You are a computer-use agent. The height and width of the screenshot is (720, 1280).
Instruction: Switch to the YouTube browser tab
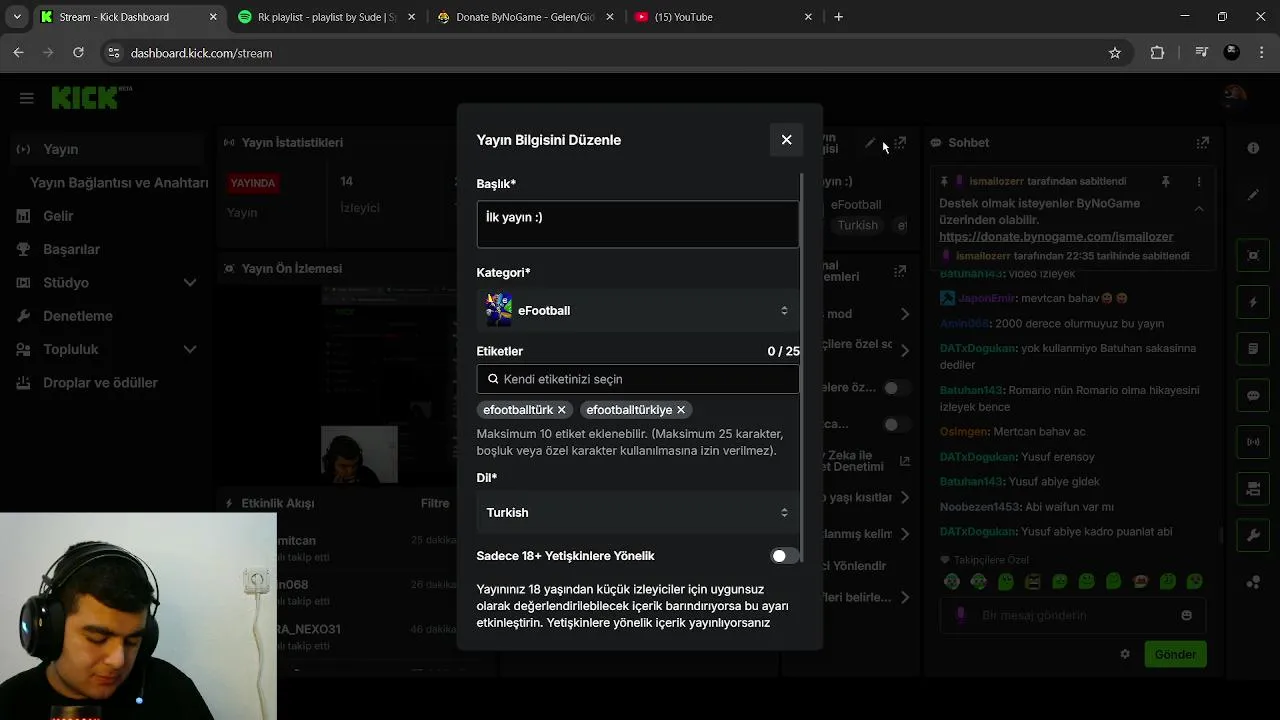pos(724,17)
